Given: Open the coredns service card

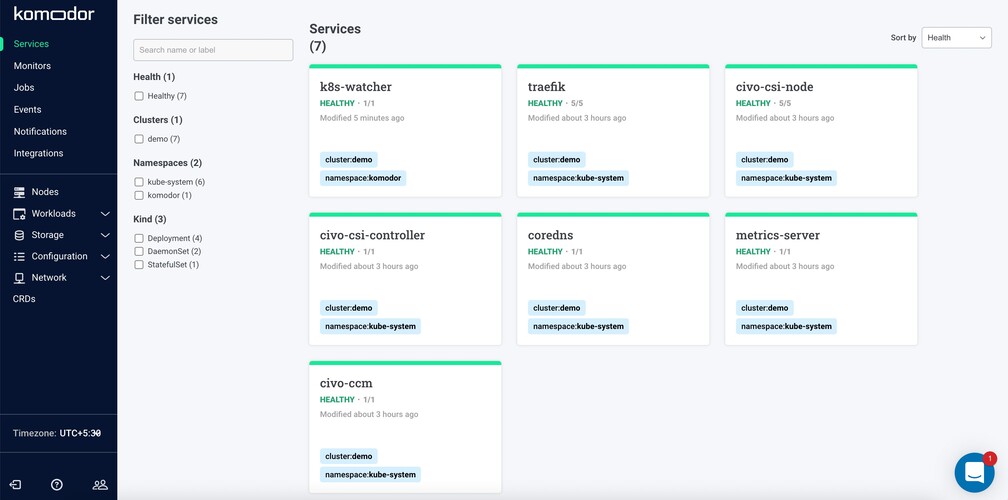Looking at the screenshot, I should pyautogui.click(x=613, y=279).
